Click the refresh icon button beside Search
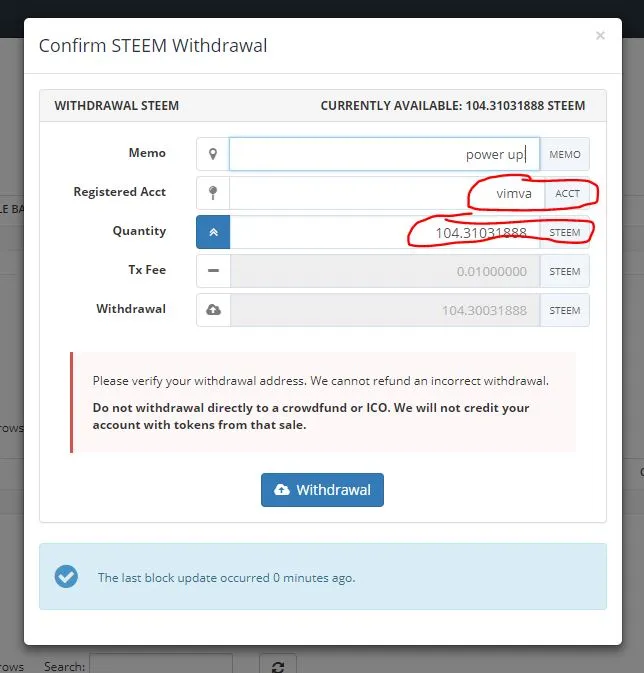 (277, 666)
